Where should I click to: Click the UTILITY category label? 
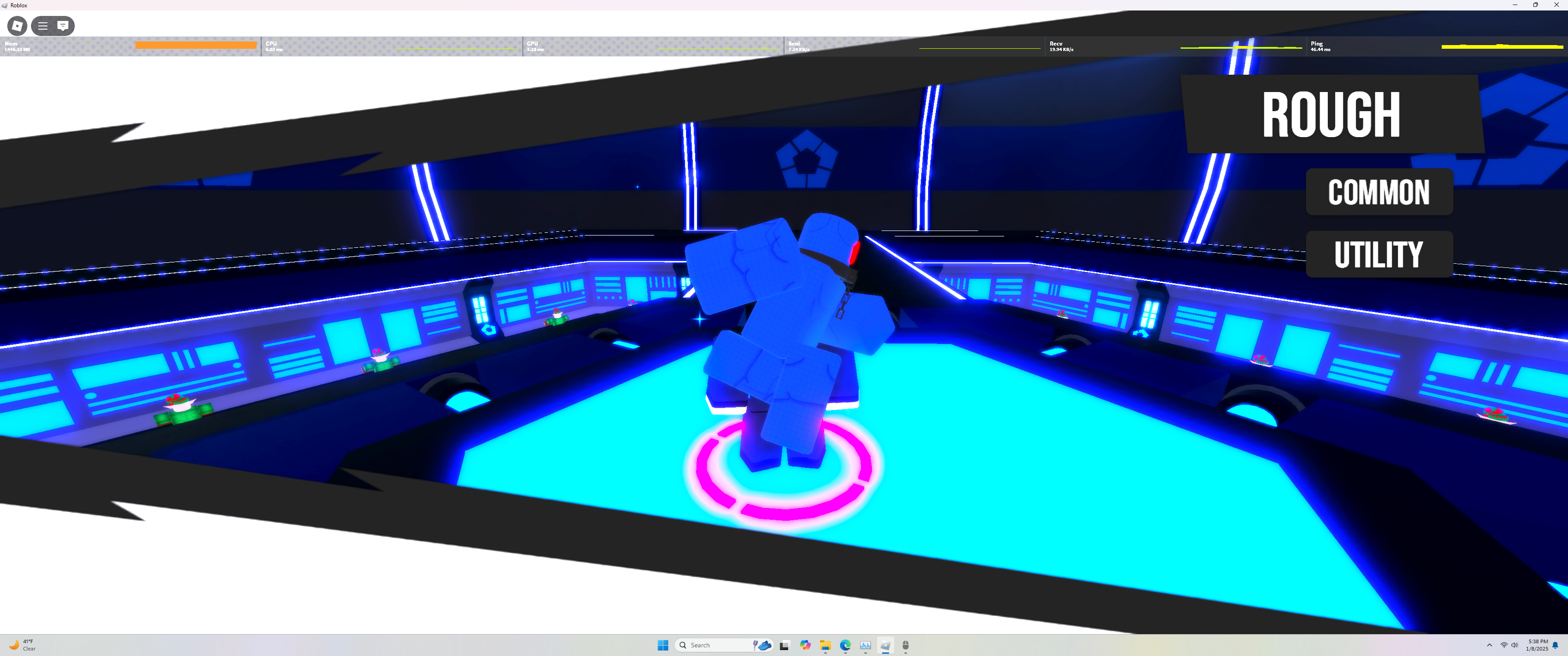pos(1379,254)
